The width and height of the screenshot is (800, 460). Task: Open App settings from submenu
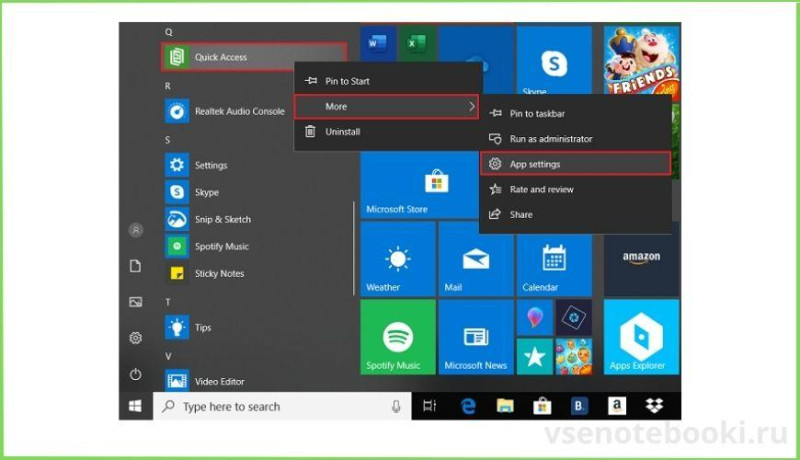pyautogui.click(x=576, y=164)
